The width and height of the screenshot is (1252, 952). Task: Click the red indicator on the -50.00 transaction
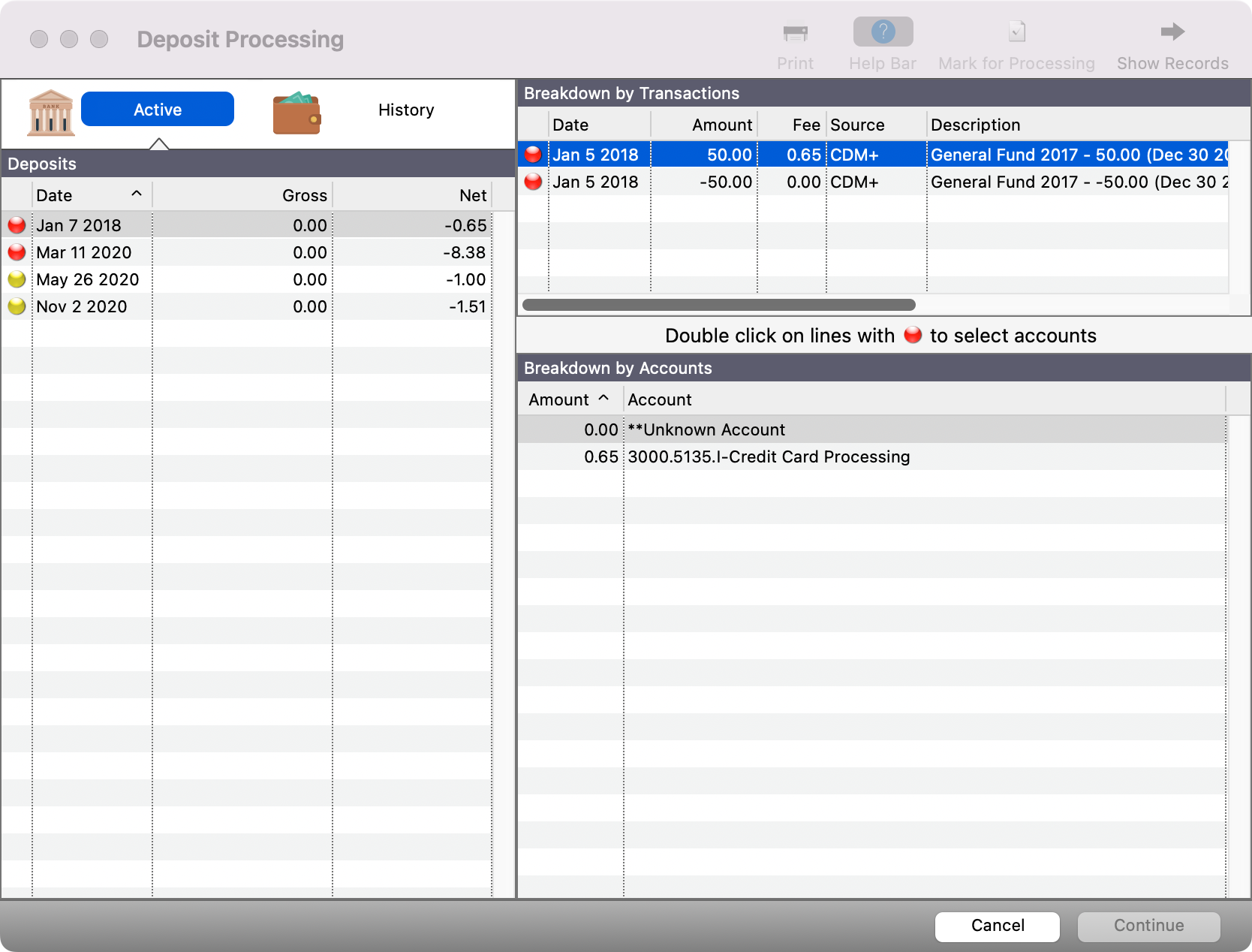[x=533, y=182]
